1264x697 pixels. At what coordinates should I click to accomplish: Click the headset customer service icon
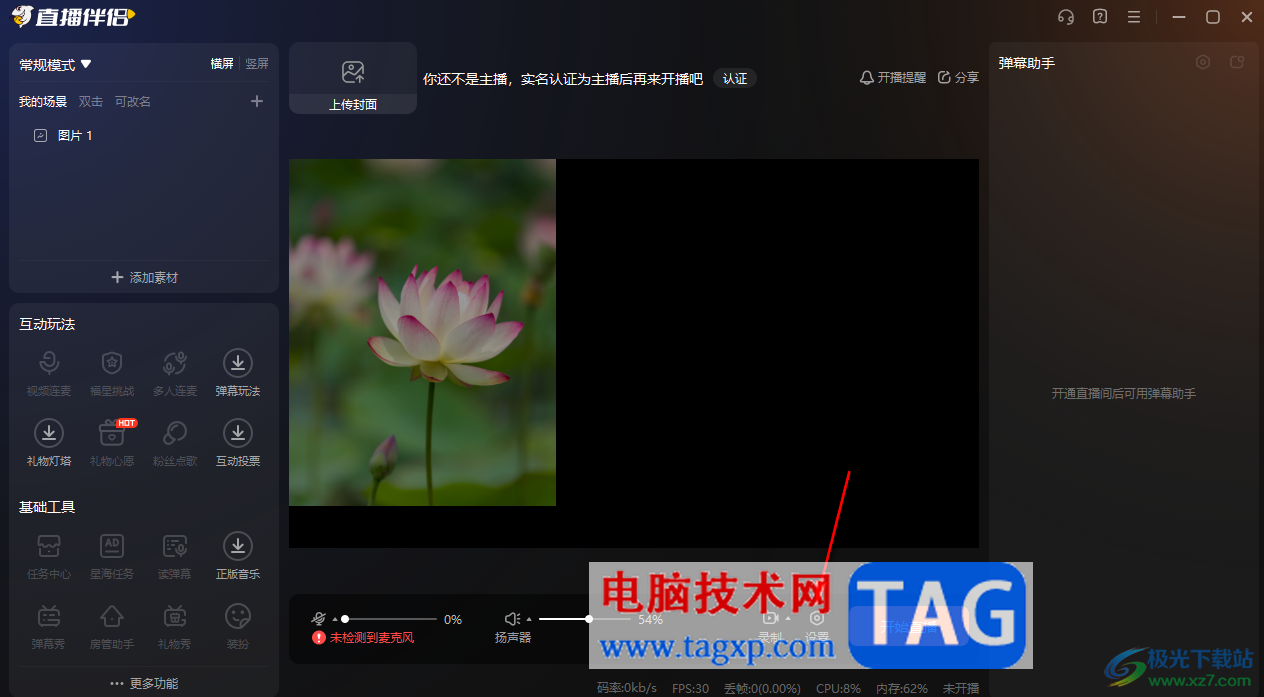[x=1066, y=17]
